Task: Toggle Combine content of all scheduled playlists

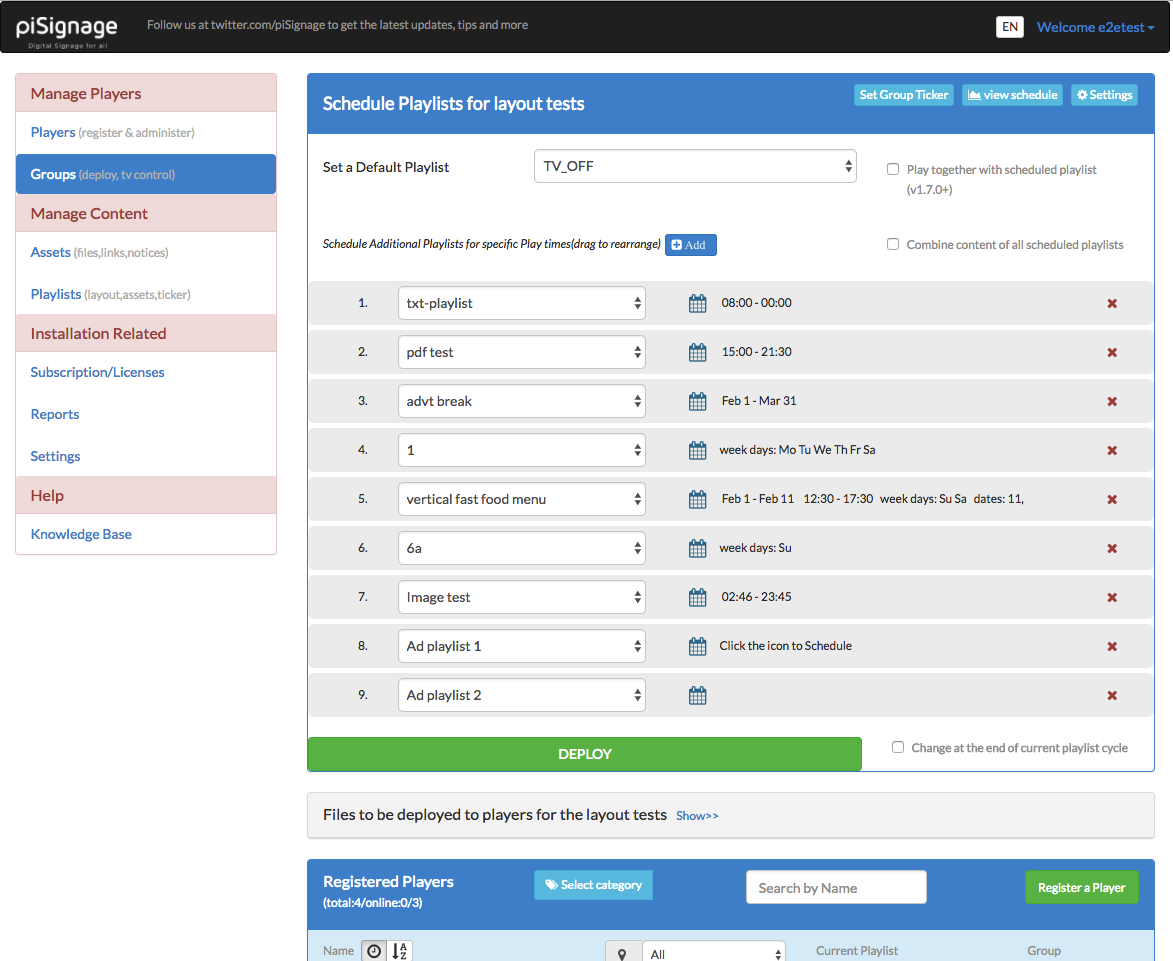Action: pos(893,245)
